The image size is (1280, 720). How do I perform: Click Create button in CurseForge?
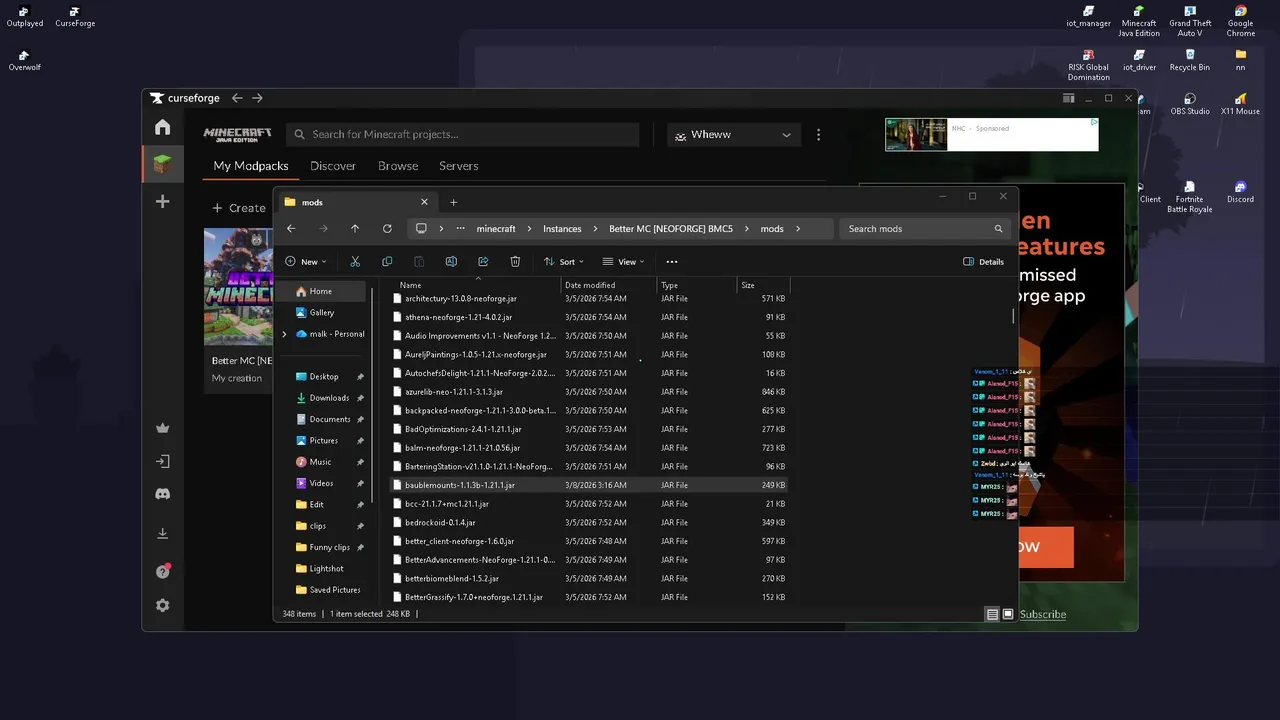[x=239, y=208]
